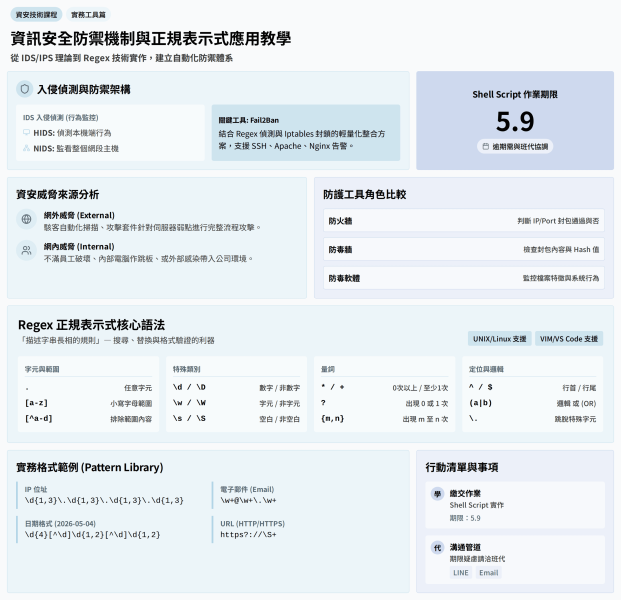Select the 資安技術課程 tag
The width and height of the screenshot is (621, 600).
(x=36, y=15)
